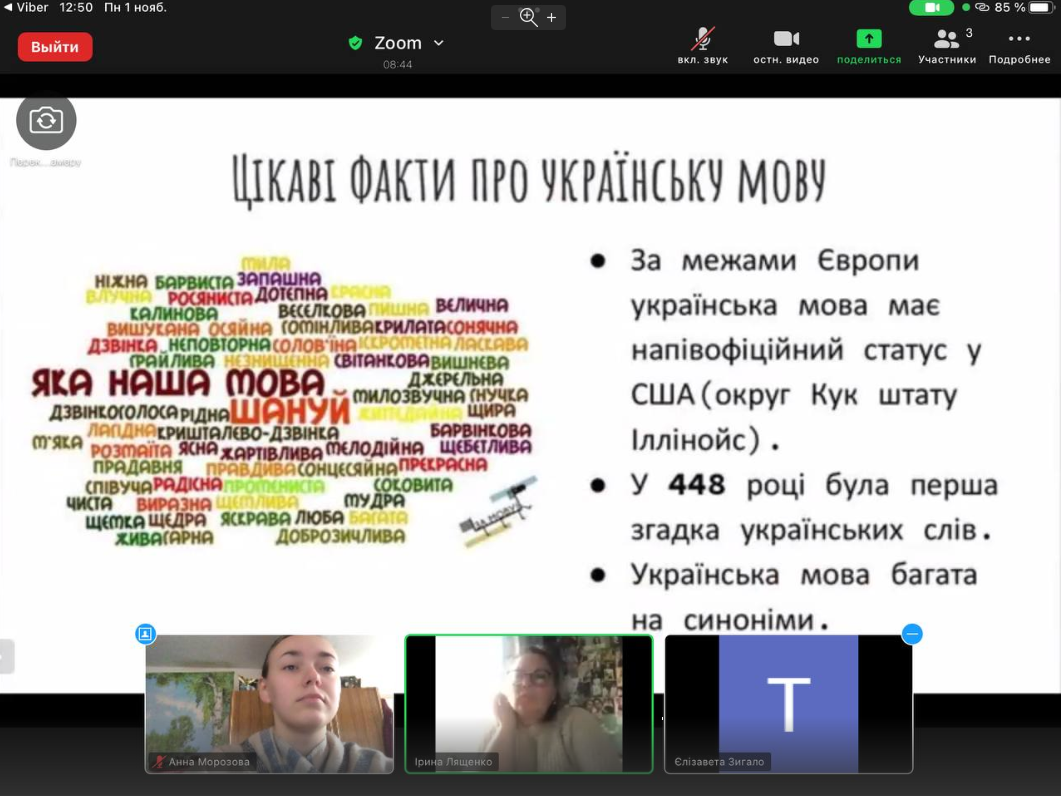Image resolution: width=1061 pixels, height=796 pixels.
Task: Expand the chevron next to Zoom title
Action: tap(438, 43)
